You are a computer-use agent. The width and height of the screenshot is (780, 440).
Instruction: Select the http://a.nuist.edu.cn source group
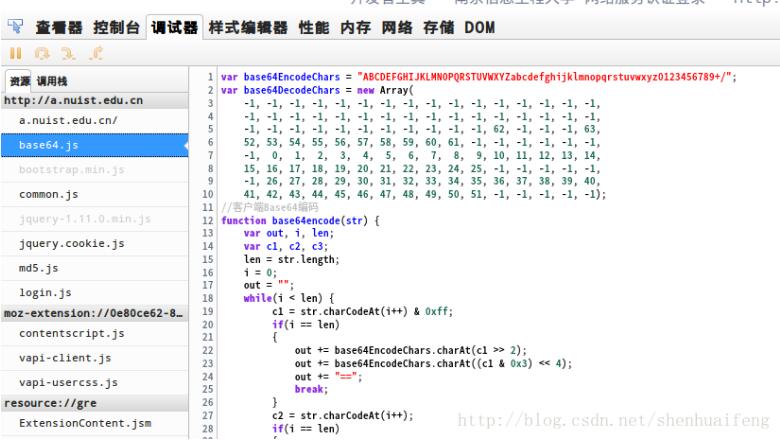click(x=95, y=100)
